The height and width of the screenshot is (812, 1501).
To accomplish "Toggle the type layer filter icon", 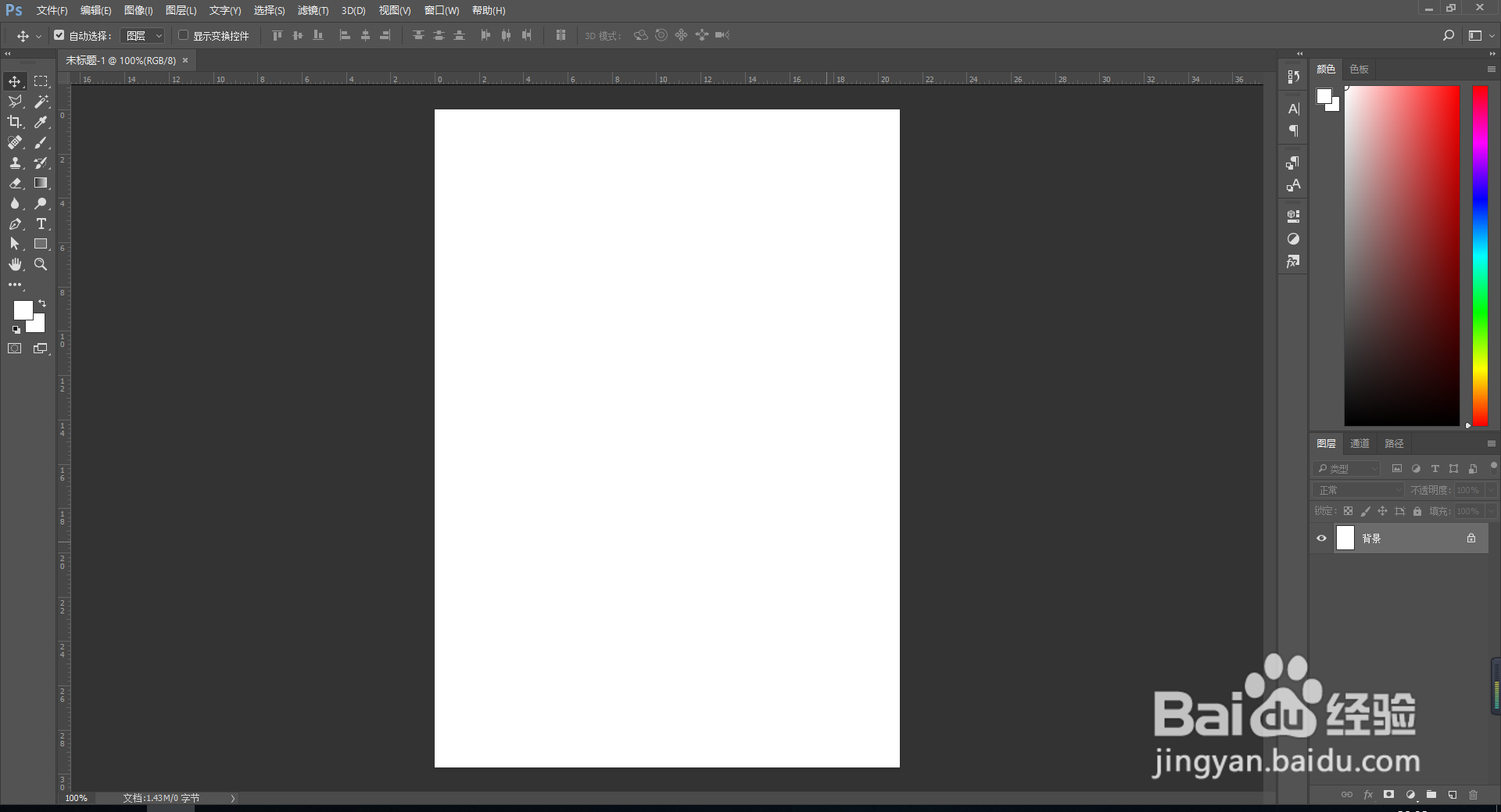I will click(x=1435, y=469).
